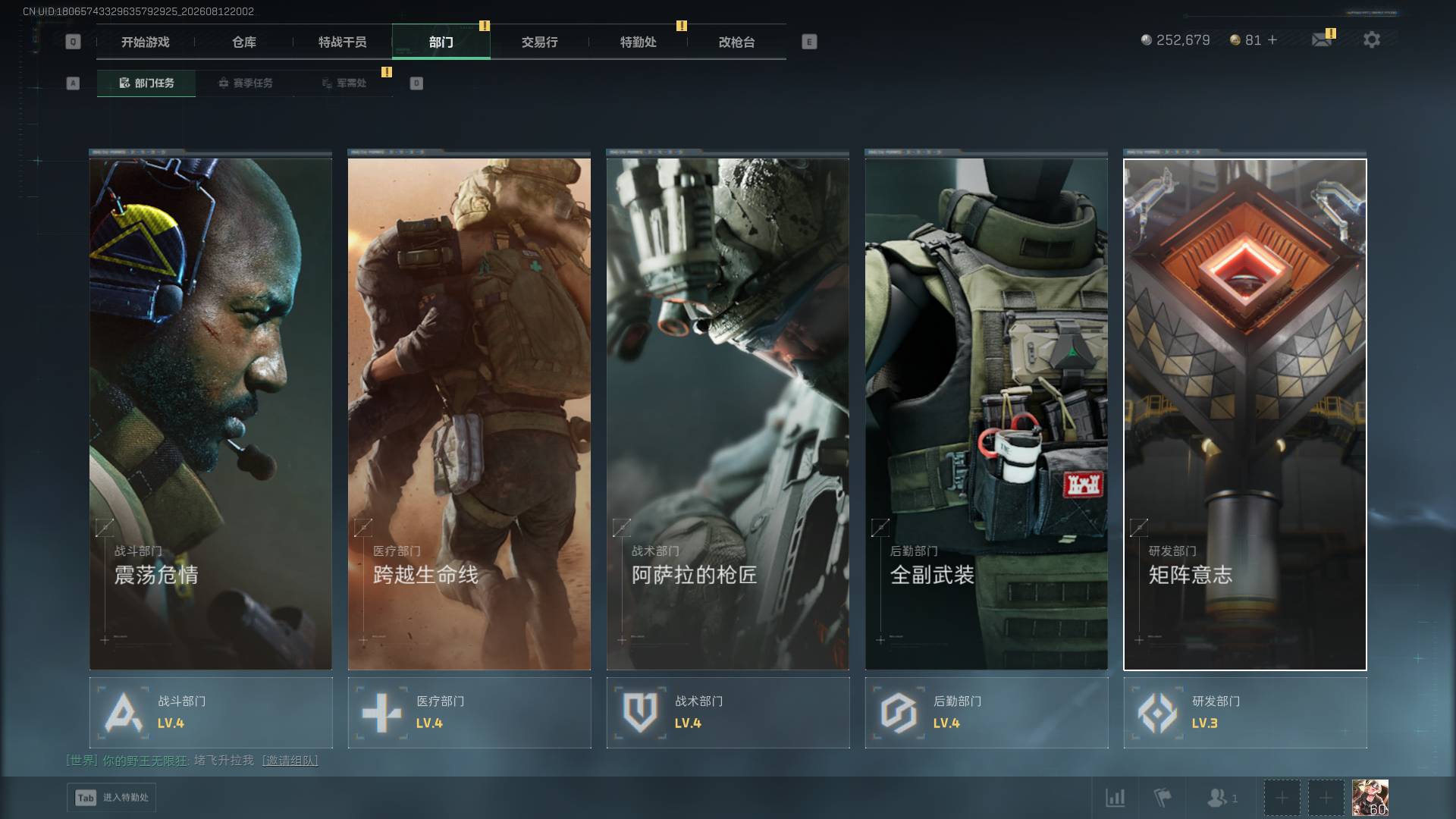Click the 后勤部门 LV.4 level text
1456x819 pixels.
click(946, 723)
